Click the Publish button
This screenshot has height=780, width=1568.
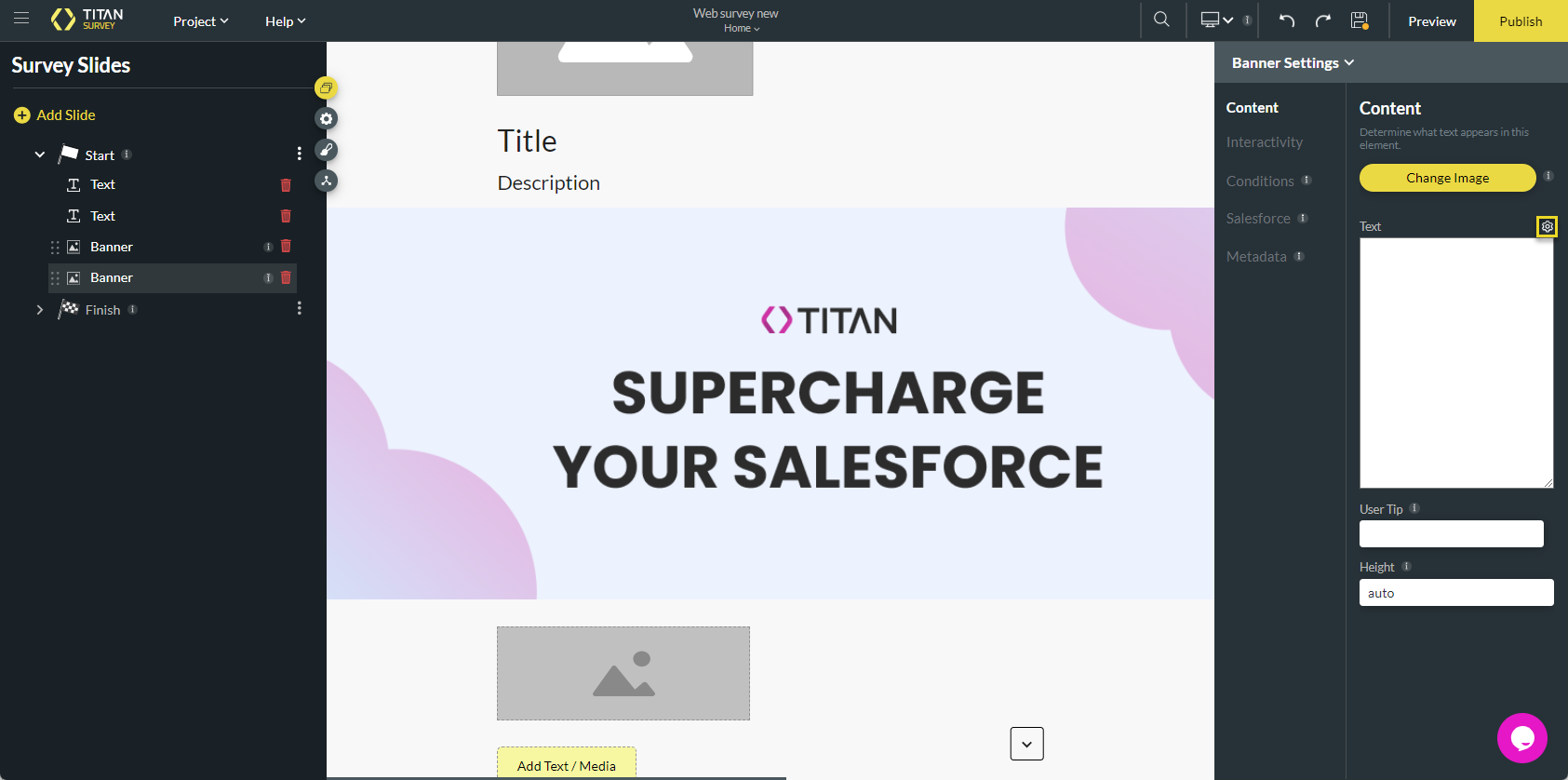click(1521, 21)
